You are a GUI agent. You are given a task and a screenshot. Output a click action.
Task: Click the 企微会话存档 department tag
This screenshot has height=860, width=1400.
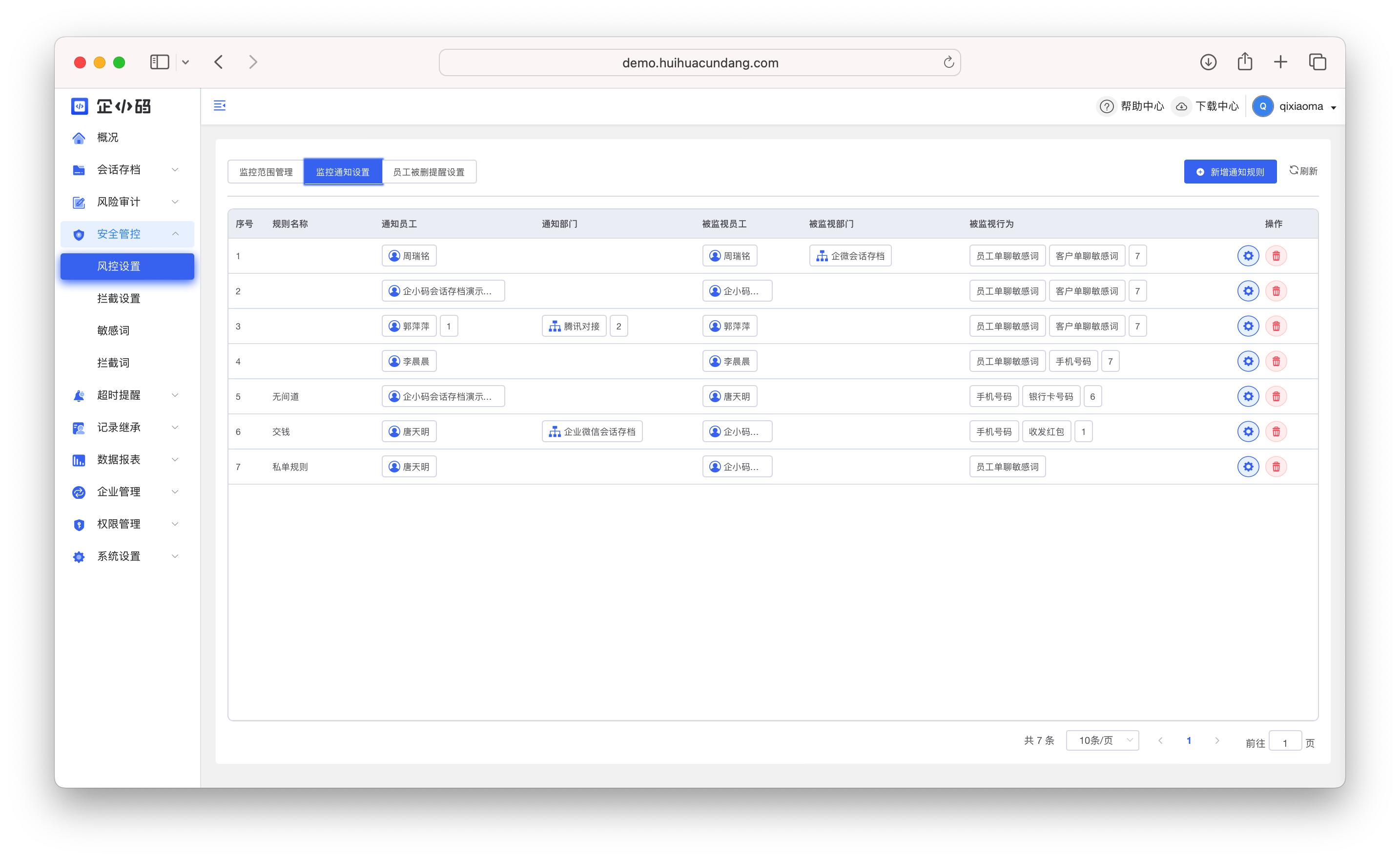coord(850,256)
